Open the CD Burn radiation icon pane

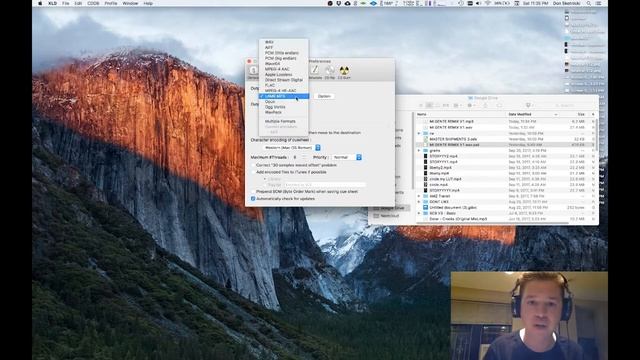tap(344, 72)
